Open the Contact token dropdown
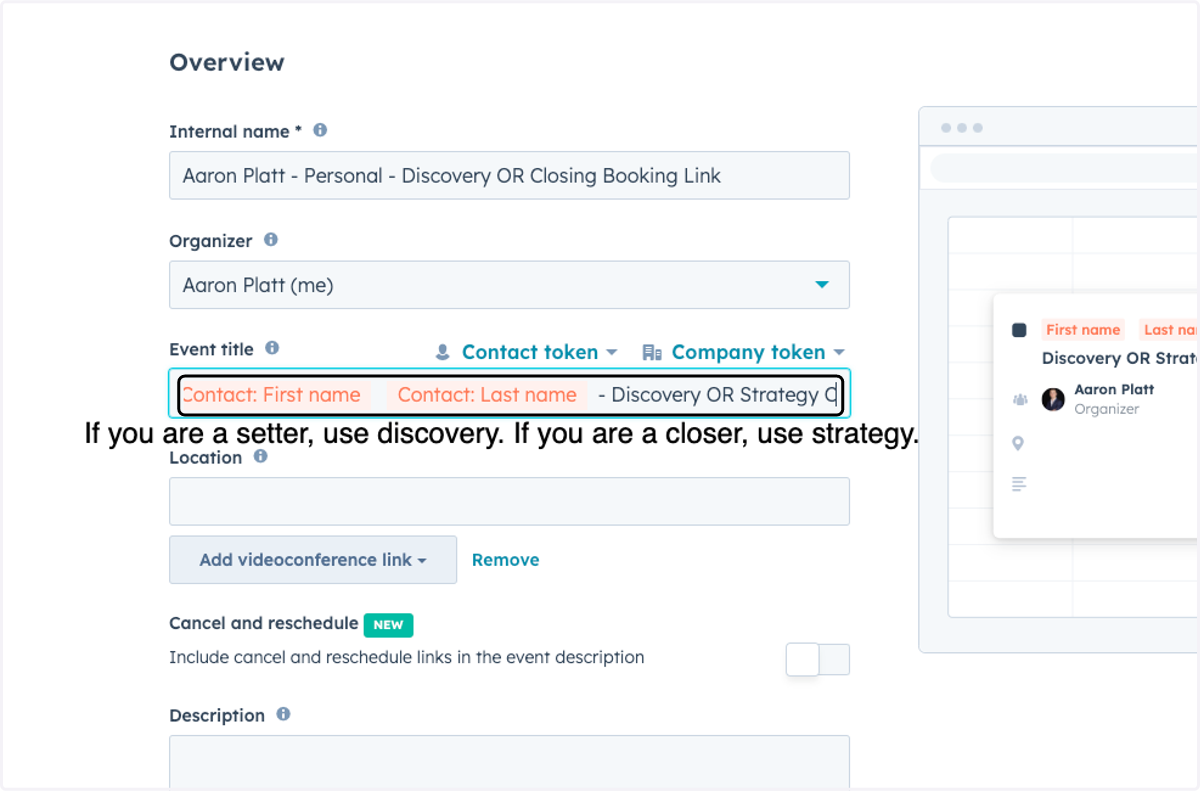This screenshot has width=1200, height=791. [x=539, y=352]
